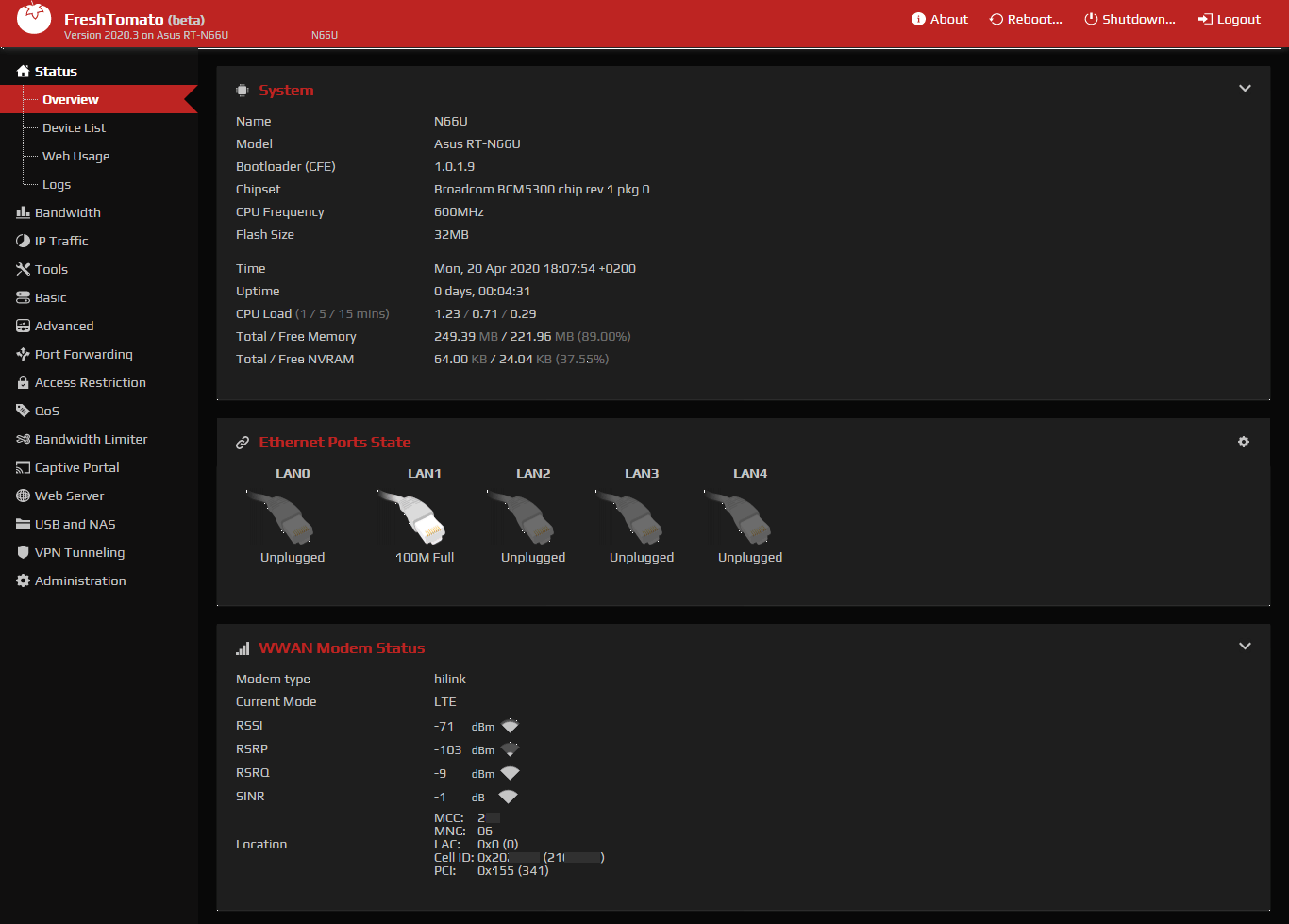This screenshot has width=1289, height=924.
Task: Click the IP Traffic pie icon
Action: tap(24, 241)
